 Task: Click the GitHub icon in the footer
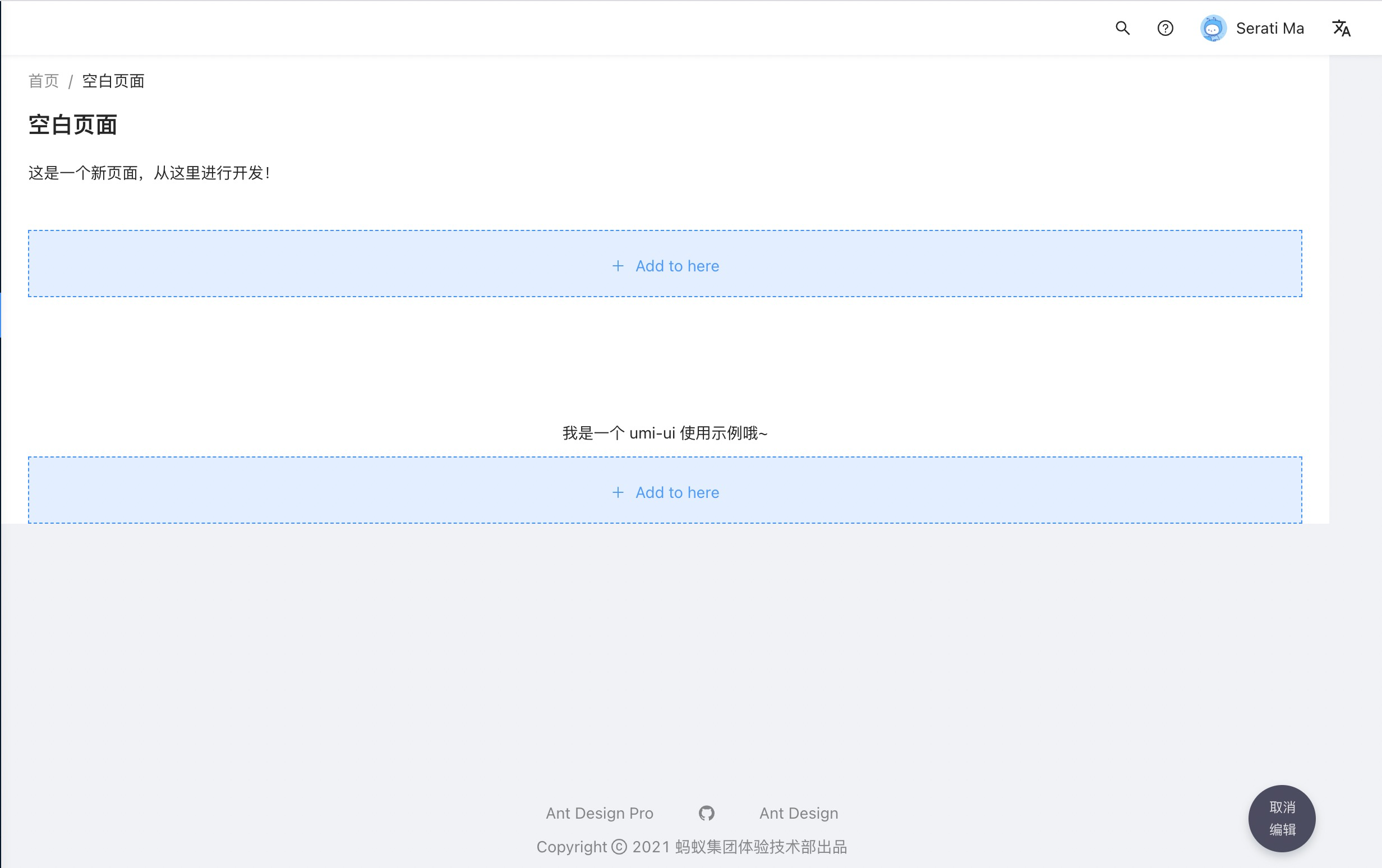click(x=706, y=813)
